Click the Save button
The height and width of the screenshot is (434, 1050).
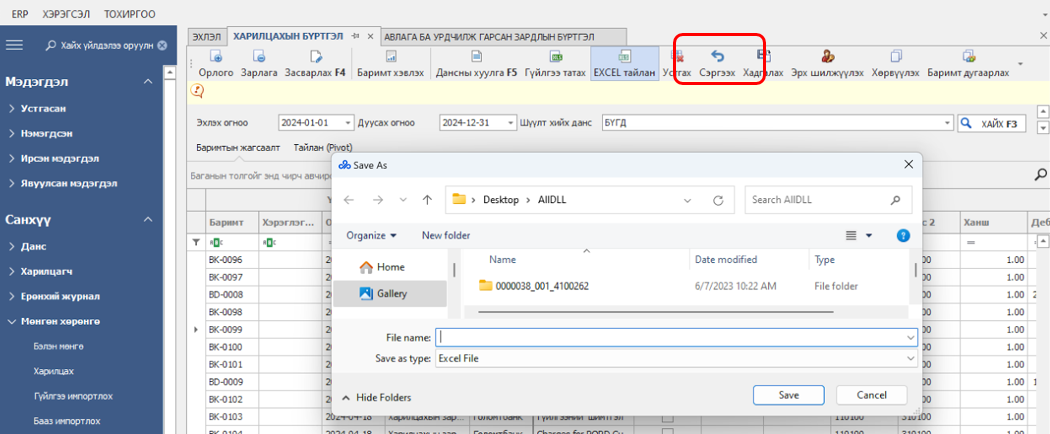[x=788, y=395]
